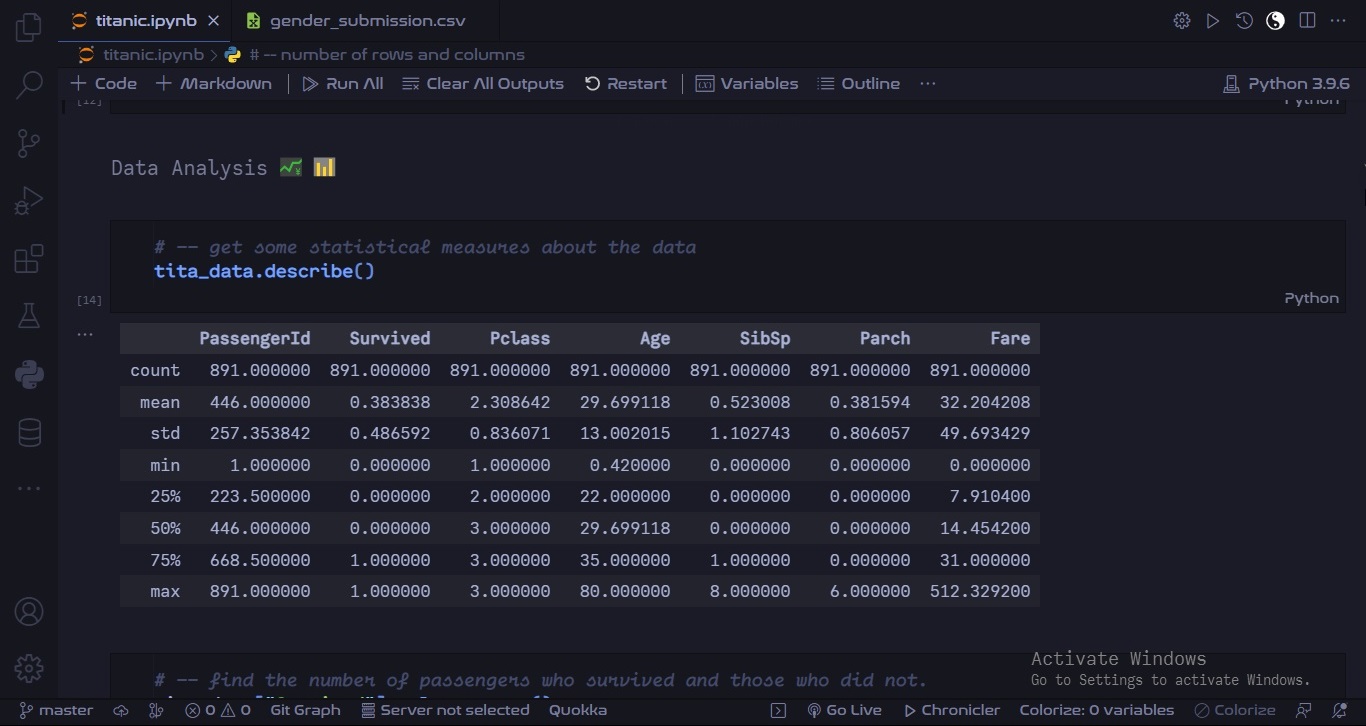Click the Fare column header
This screenshot has height=726, width=1366.
[x=1010, y=338]
